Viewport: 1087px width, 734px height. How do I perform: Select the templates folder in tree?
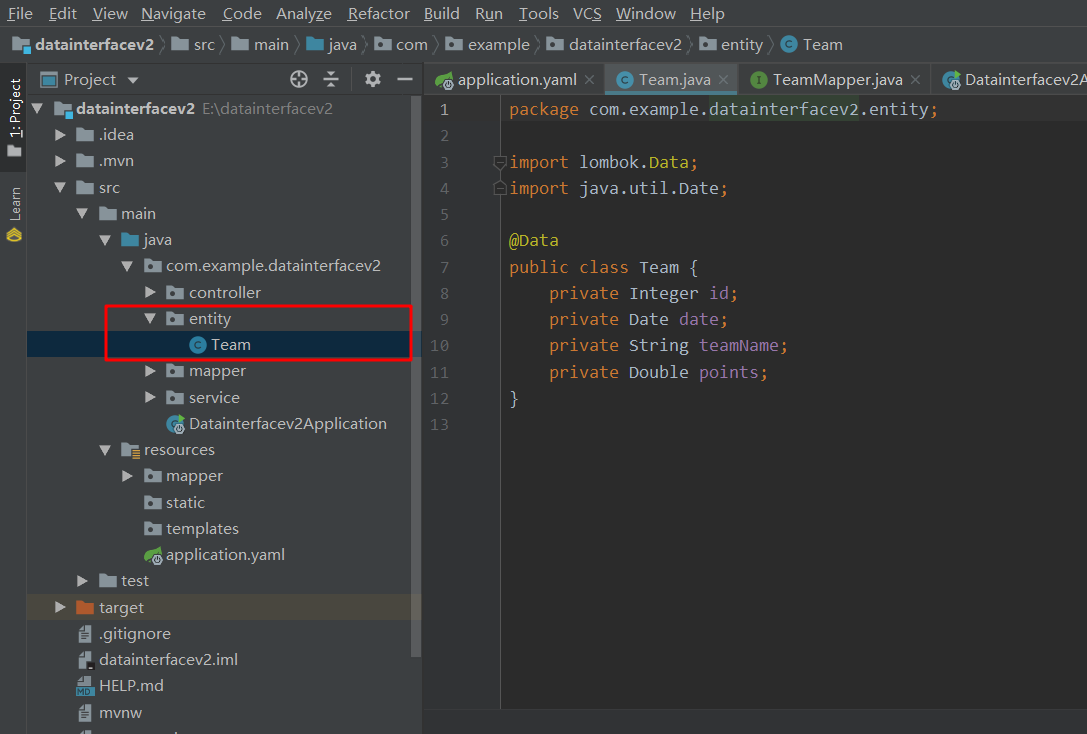coord(191,529)
